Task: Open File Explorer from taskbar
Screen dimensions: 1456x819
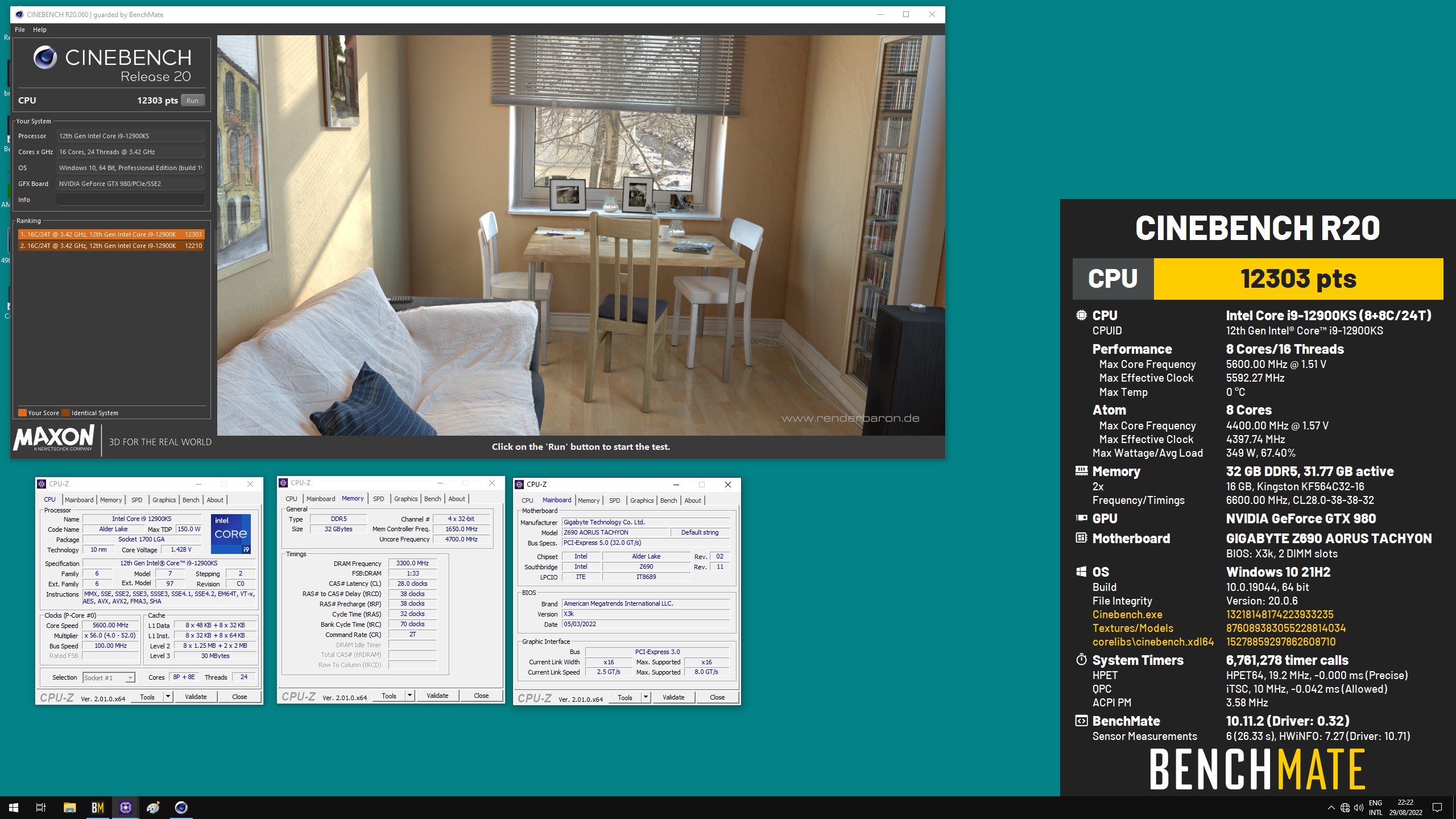Action: click(x=69, y=807)
